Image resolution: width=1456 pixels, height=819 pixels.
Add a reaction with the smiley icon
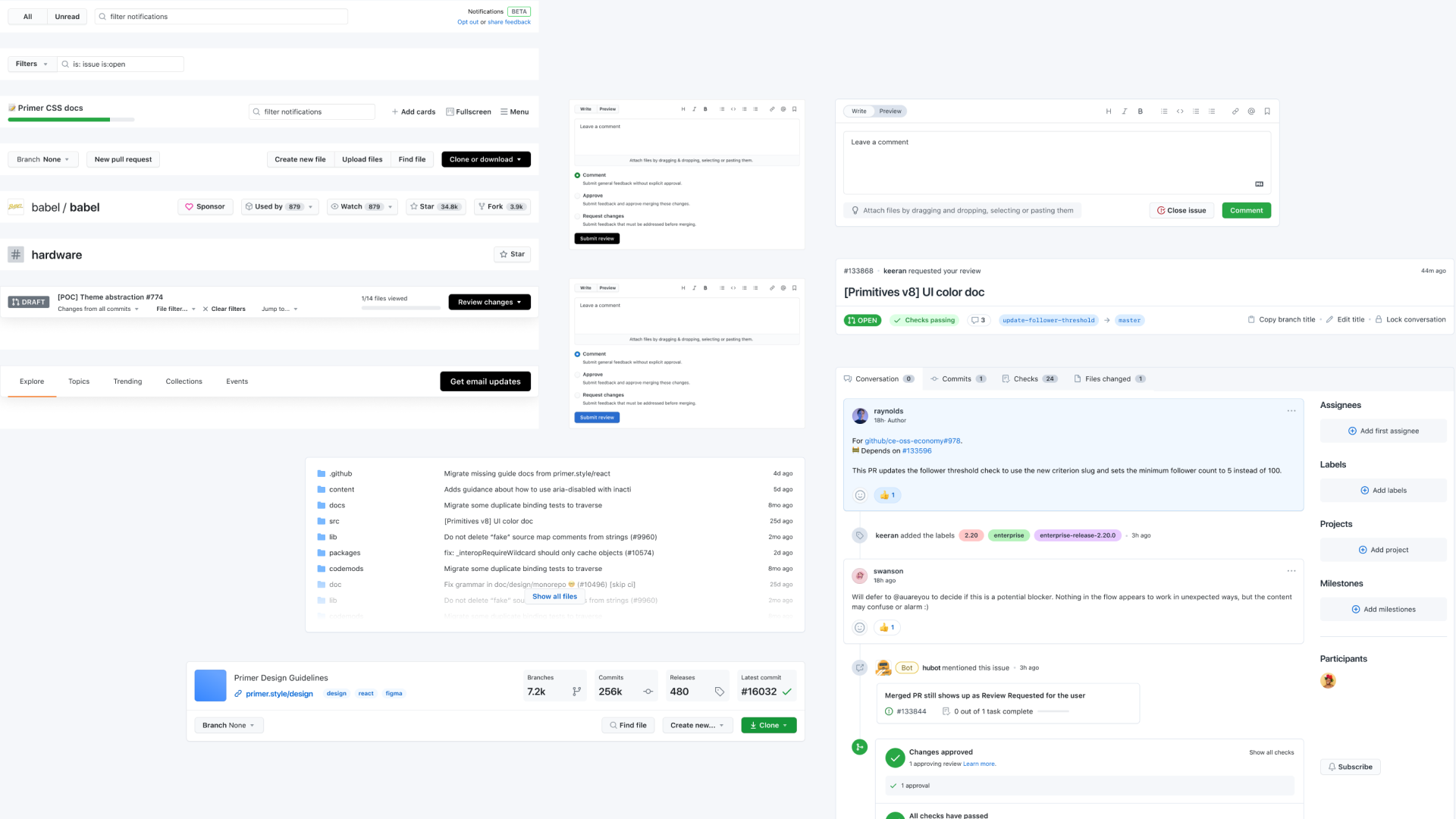(x=860, y=495)
